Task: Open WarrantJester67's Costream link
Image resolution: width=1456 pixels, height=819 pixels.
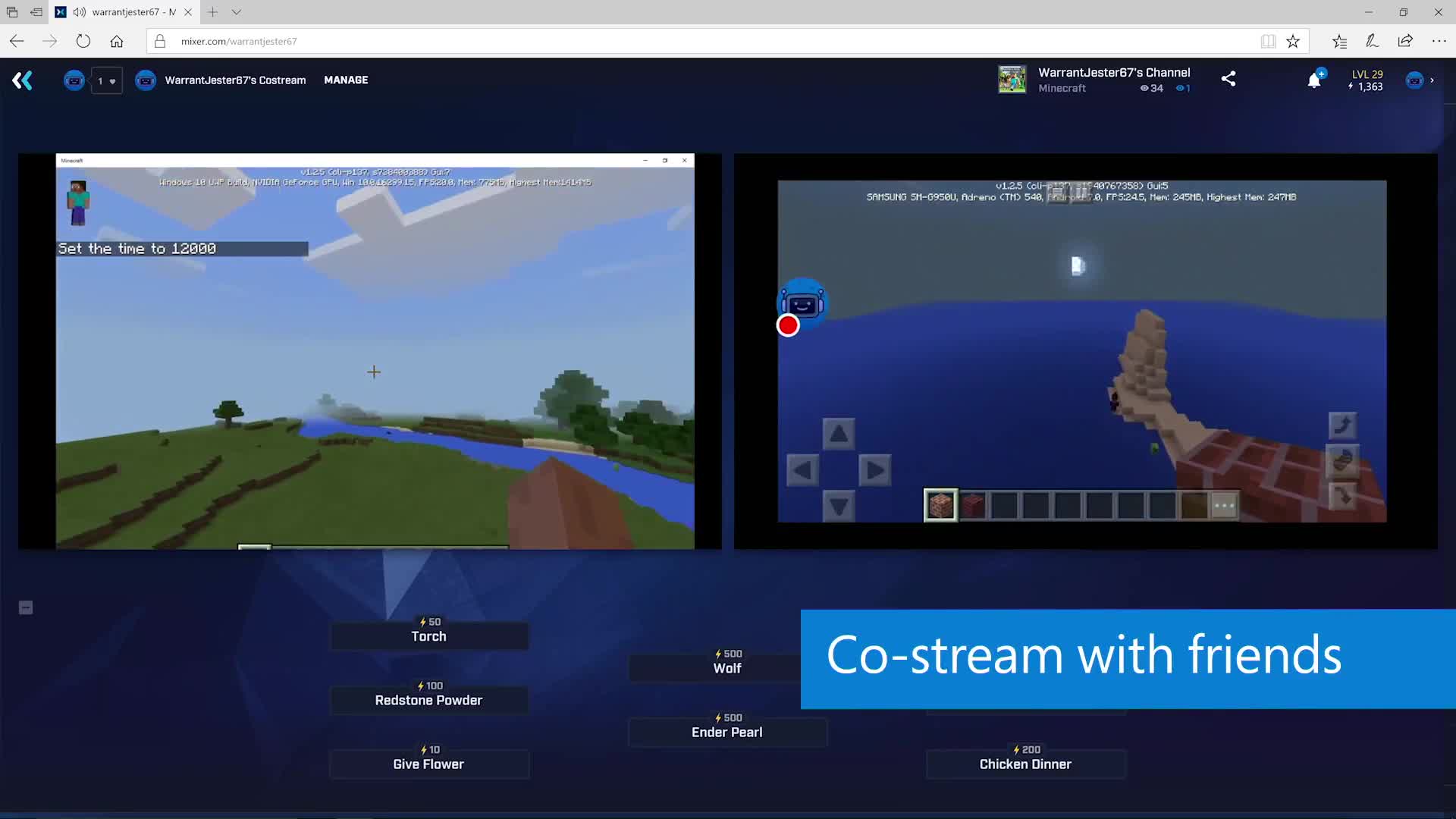Action: 235,80
